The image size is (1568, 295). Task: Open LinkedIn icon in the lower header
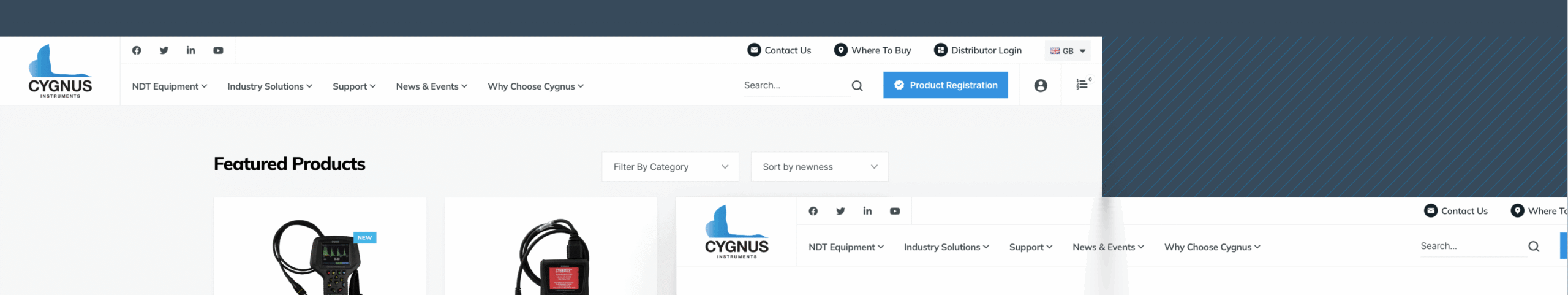coord(867,211)
